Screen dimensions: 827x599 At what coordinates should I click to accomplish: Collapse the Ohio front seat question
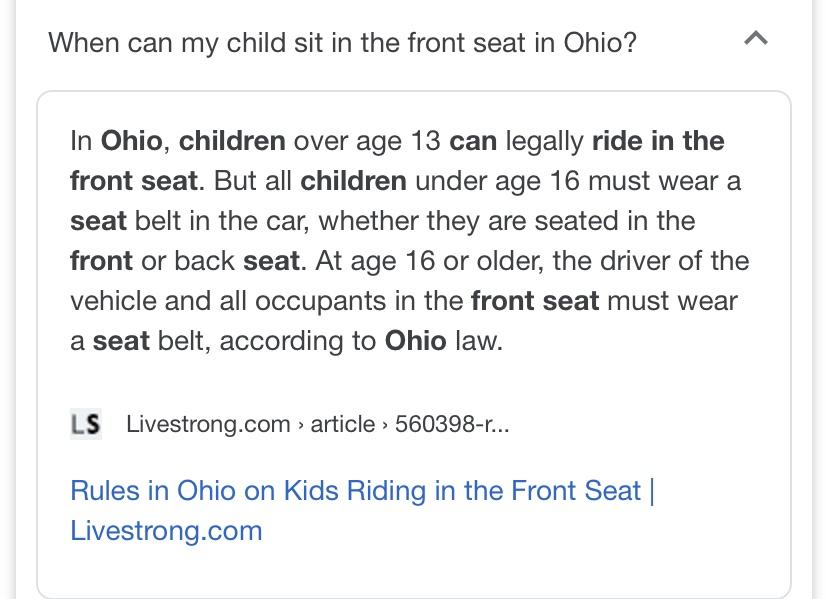755,38
